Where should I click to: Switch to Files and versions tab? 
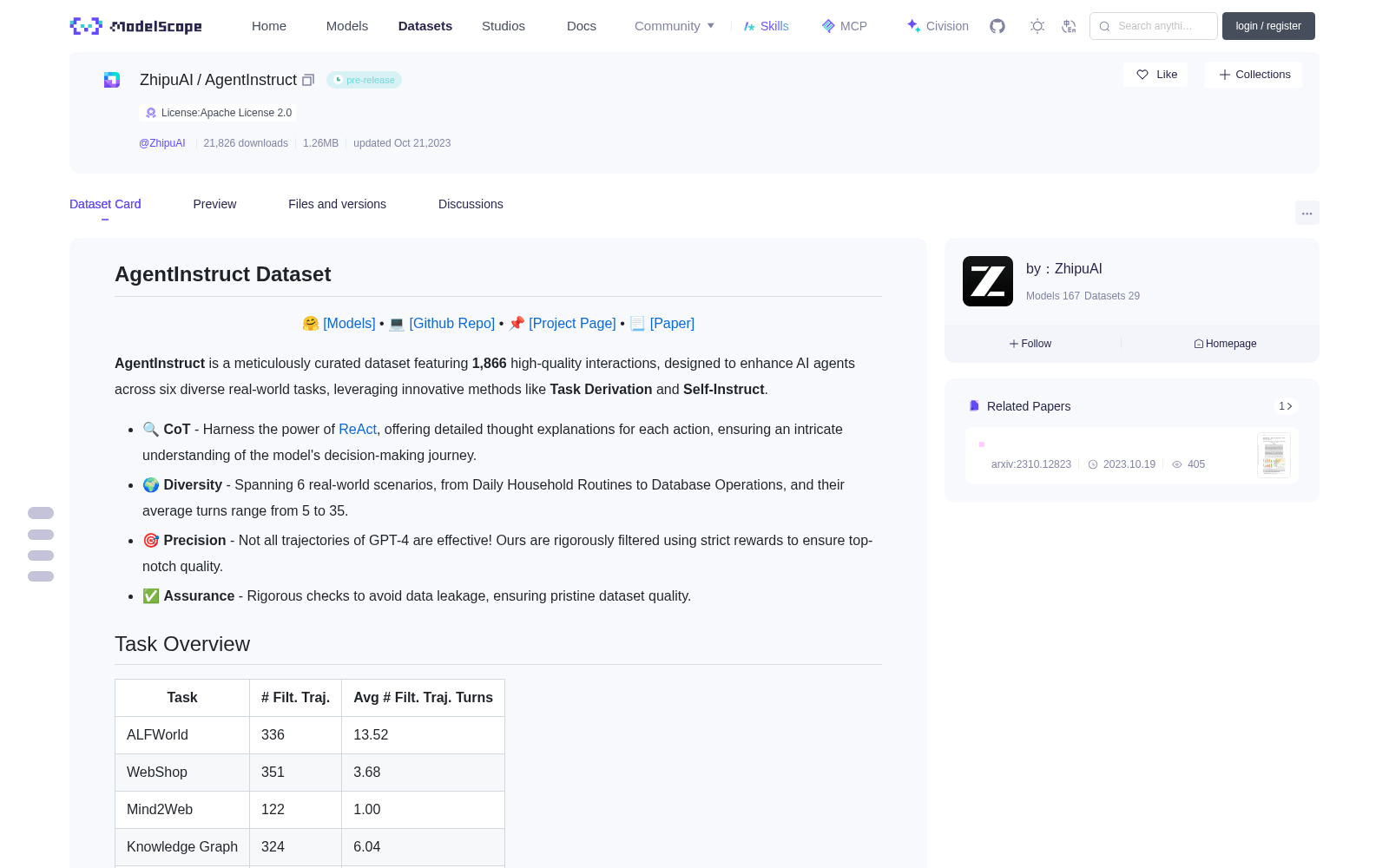point(337,204)
